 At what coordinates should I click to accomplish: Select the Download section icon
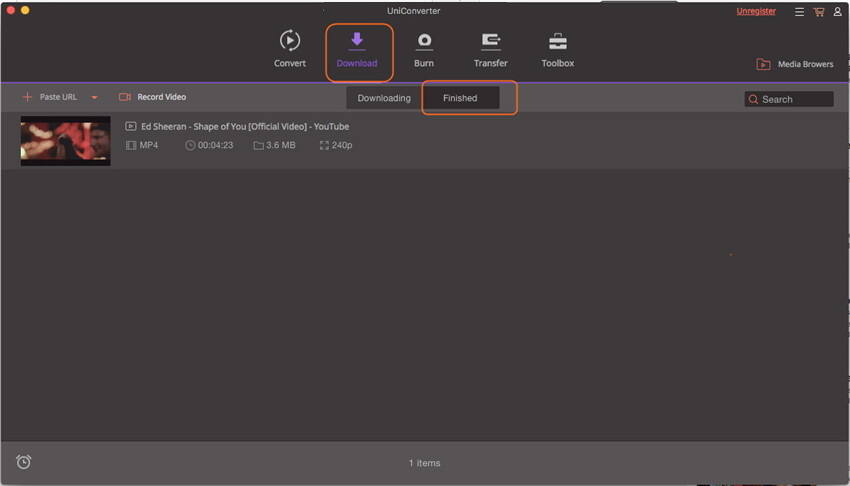pyautogui.click(x=357, y=41)
